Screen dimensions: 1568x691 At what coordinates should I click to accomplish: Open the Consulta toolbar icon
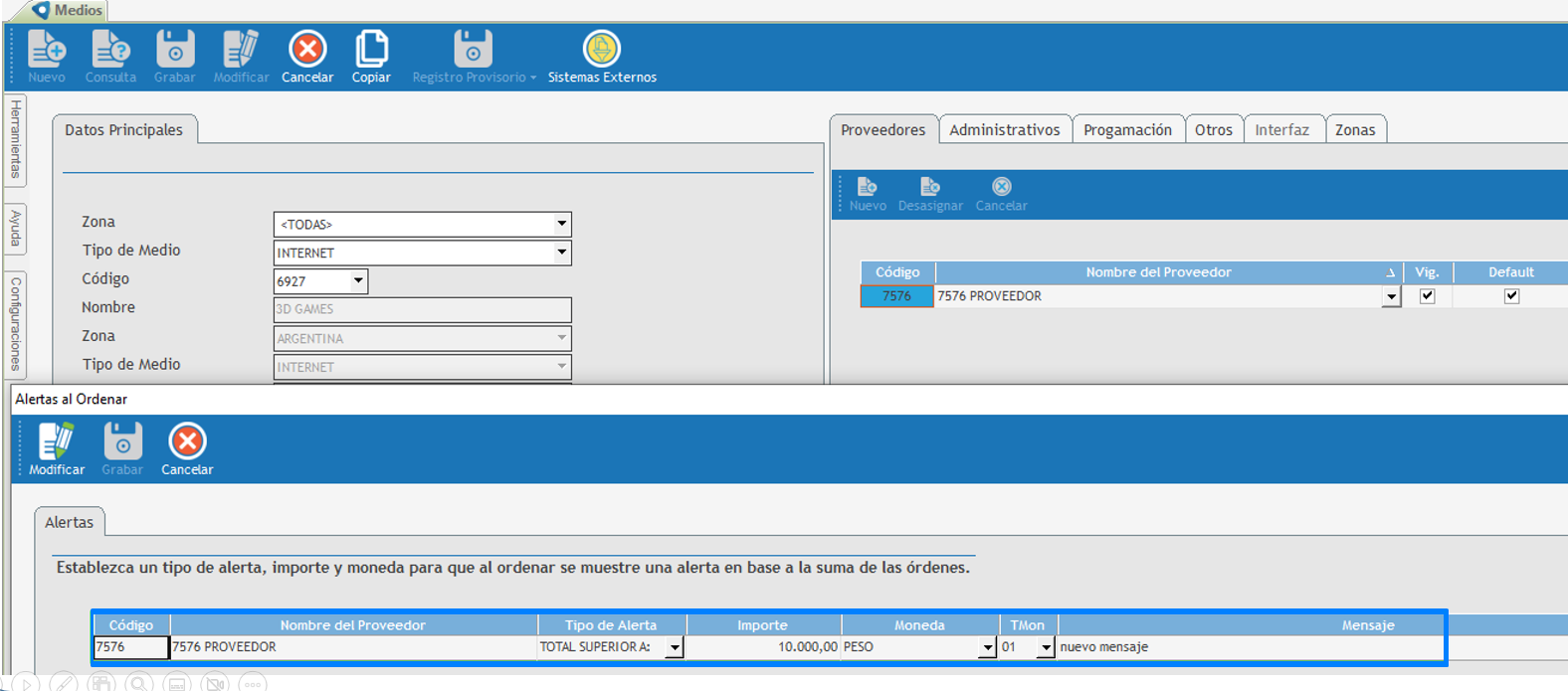110,56
